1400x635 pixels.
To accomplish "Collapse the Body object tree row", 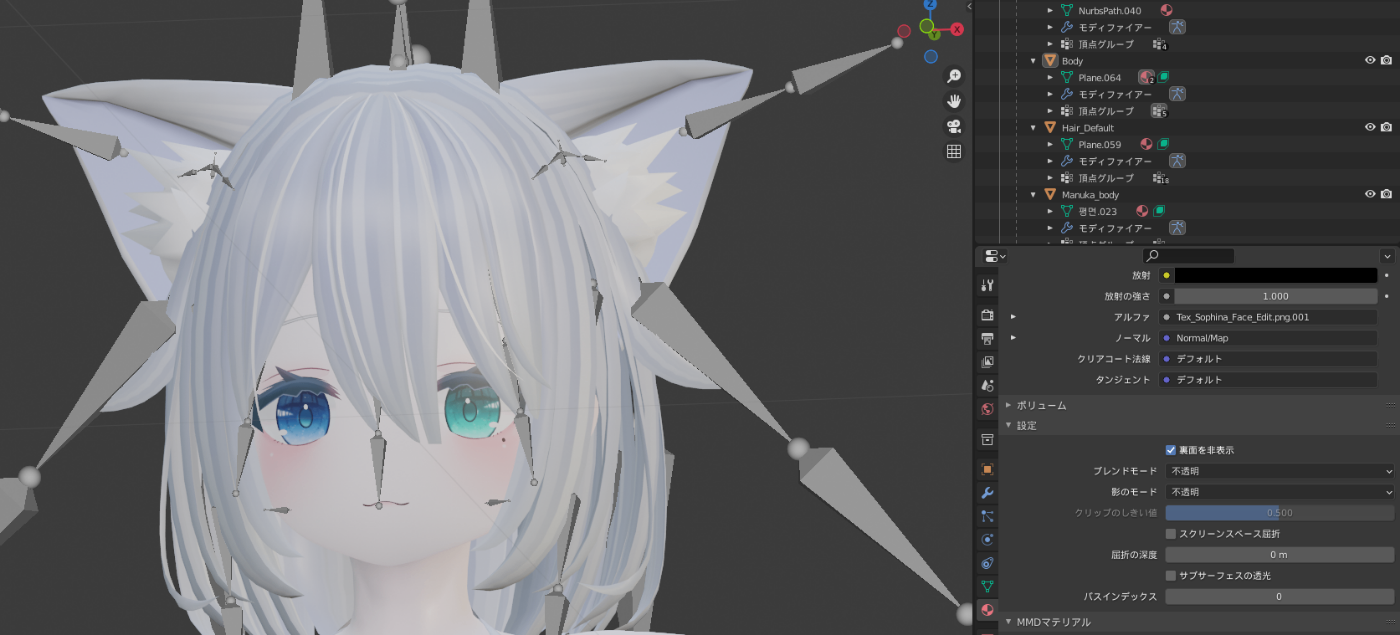I will tap(1033, 61).
